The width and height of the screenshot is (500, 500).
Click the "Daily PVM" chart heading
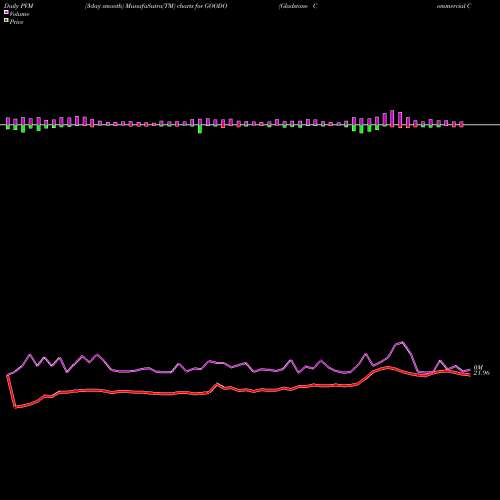click(x=19, y=6)
